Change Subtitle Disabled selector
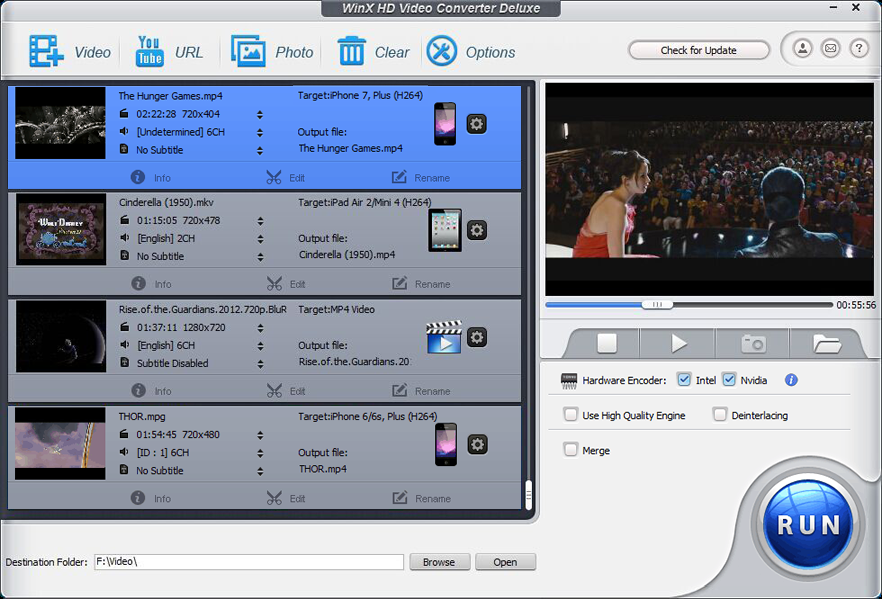 pos(260,364)
